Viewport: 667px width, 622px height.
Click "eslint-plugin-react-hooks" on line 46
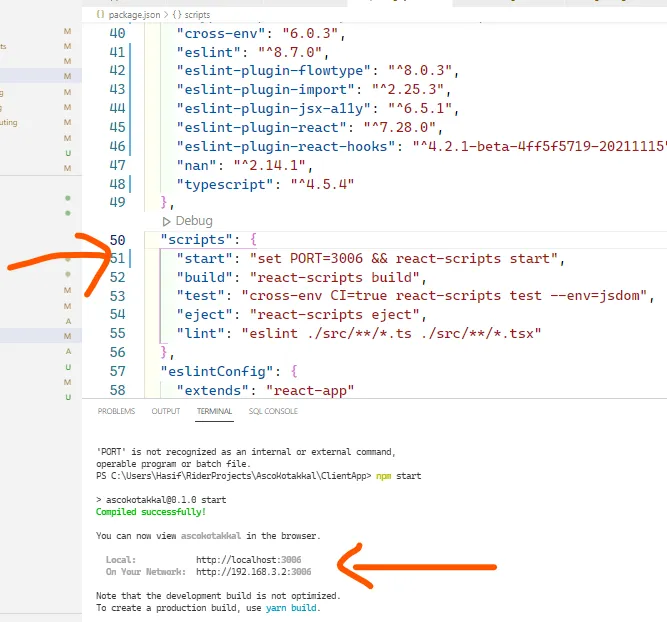click(x=286, y=147)
